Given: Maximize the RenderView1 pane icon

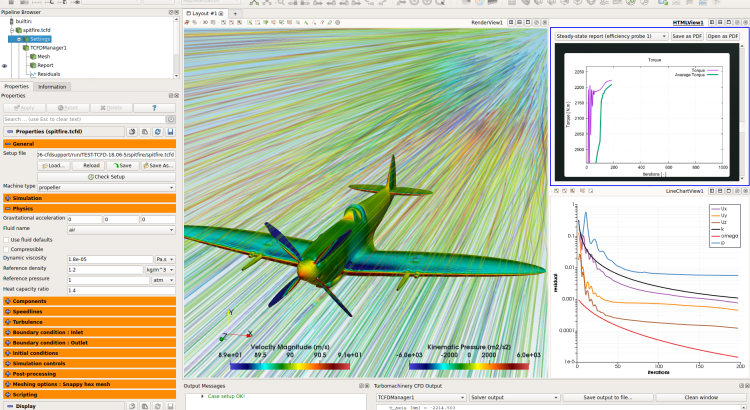Looking at the screenshot, I should (x=528, y=22).
